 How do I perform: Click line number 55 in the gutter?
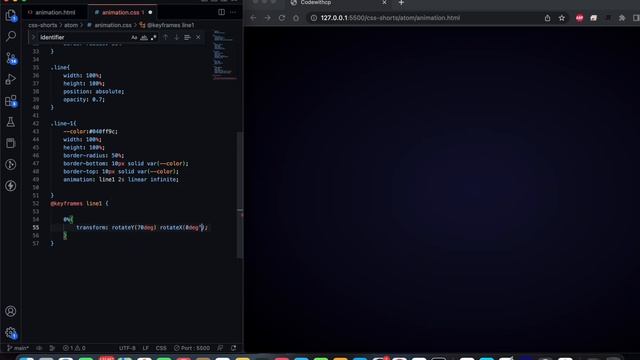(36, 227)
